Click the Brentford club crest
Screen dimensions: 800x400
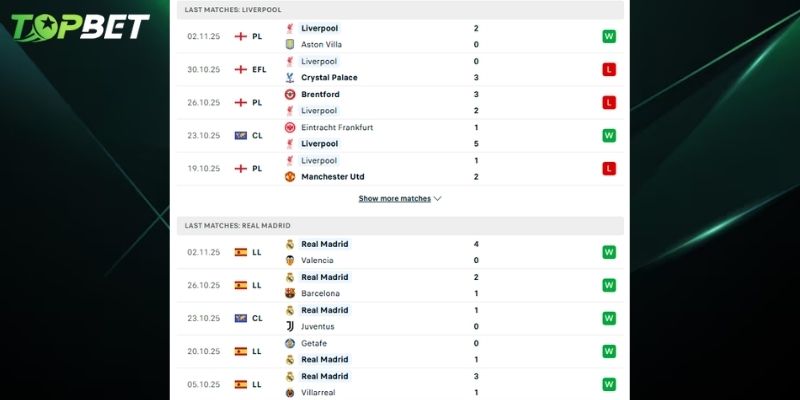point(291,94)
